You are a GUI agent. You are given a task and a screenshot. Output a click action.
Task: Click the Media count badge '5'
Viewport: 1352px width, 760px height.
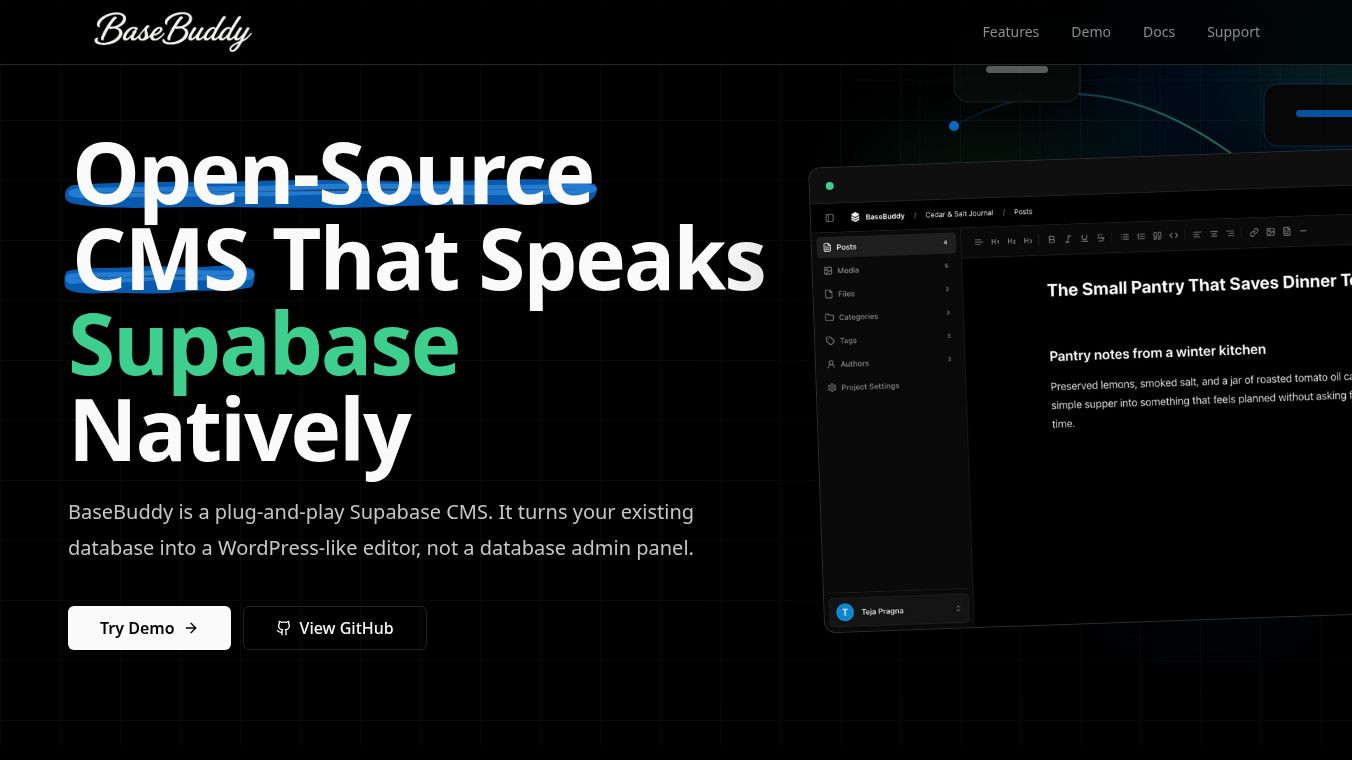coord(946,266)
